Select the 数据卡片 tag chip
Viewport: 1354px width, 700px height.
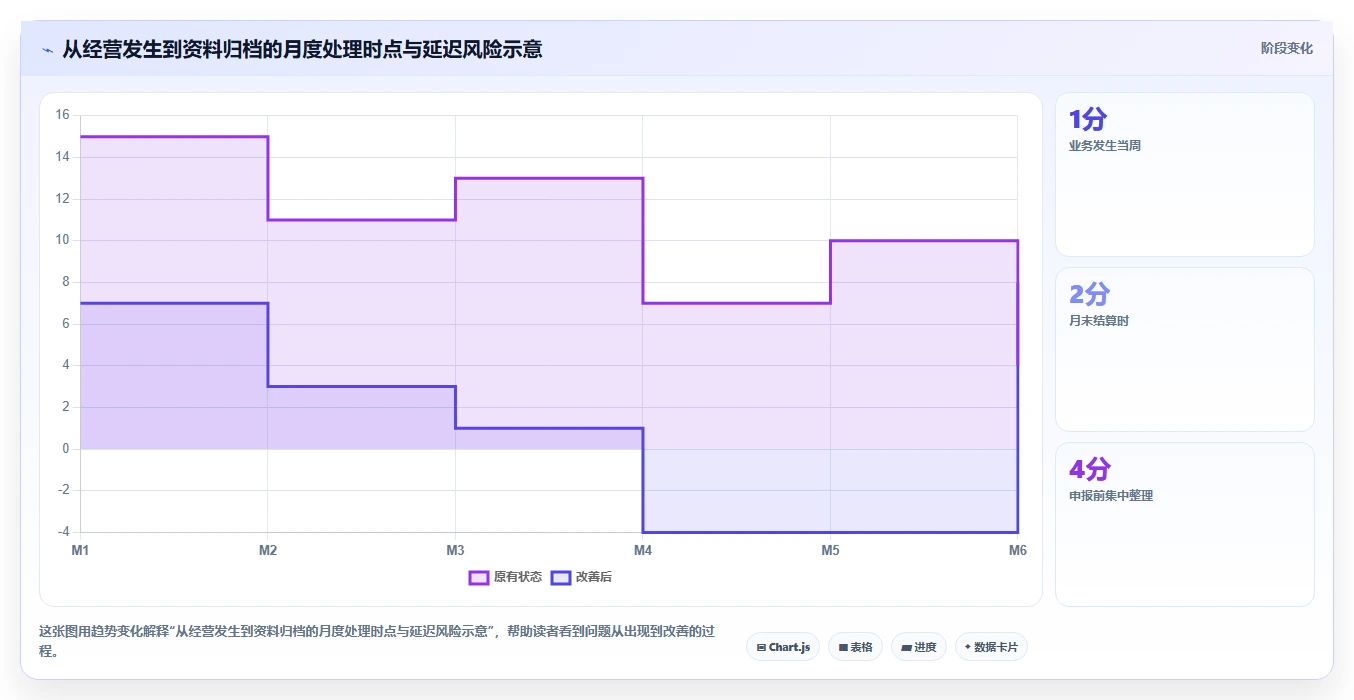(991, 647)
